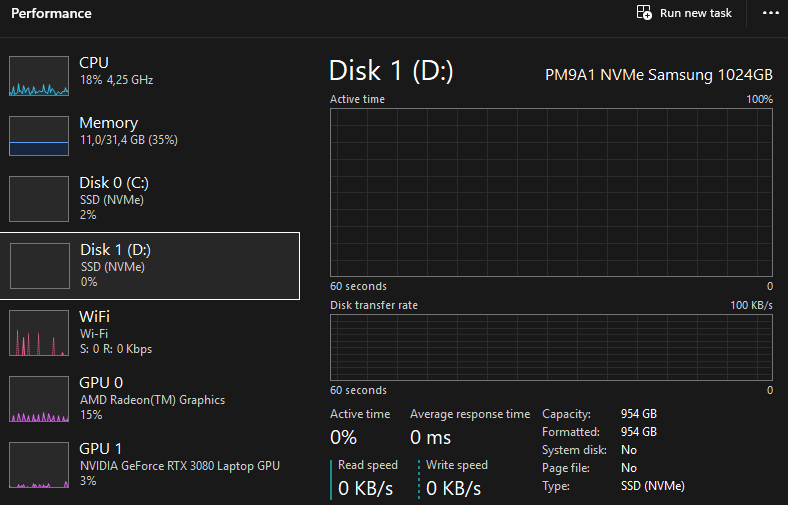Select the CPU performance thumbnail graph
Image resolution: width=788 pixels, height=505 pixels.
coord(38,76)
